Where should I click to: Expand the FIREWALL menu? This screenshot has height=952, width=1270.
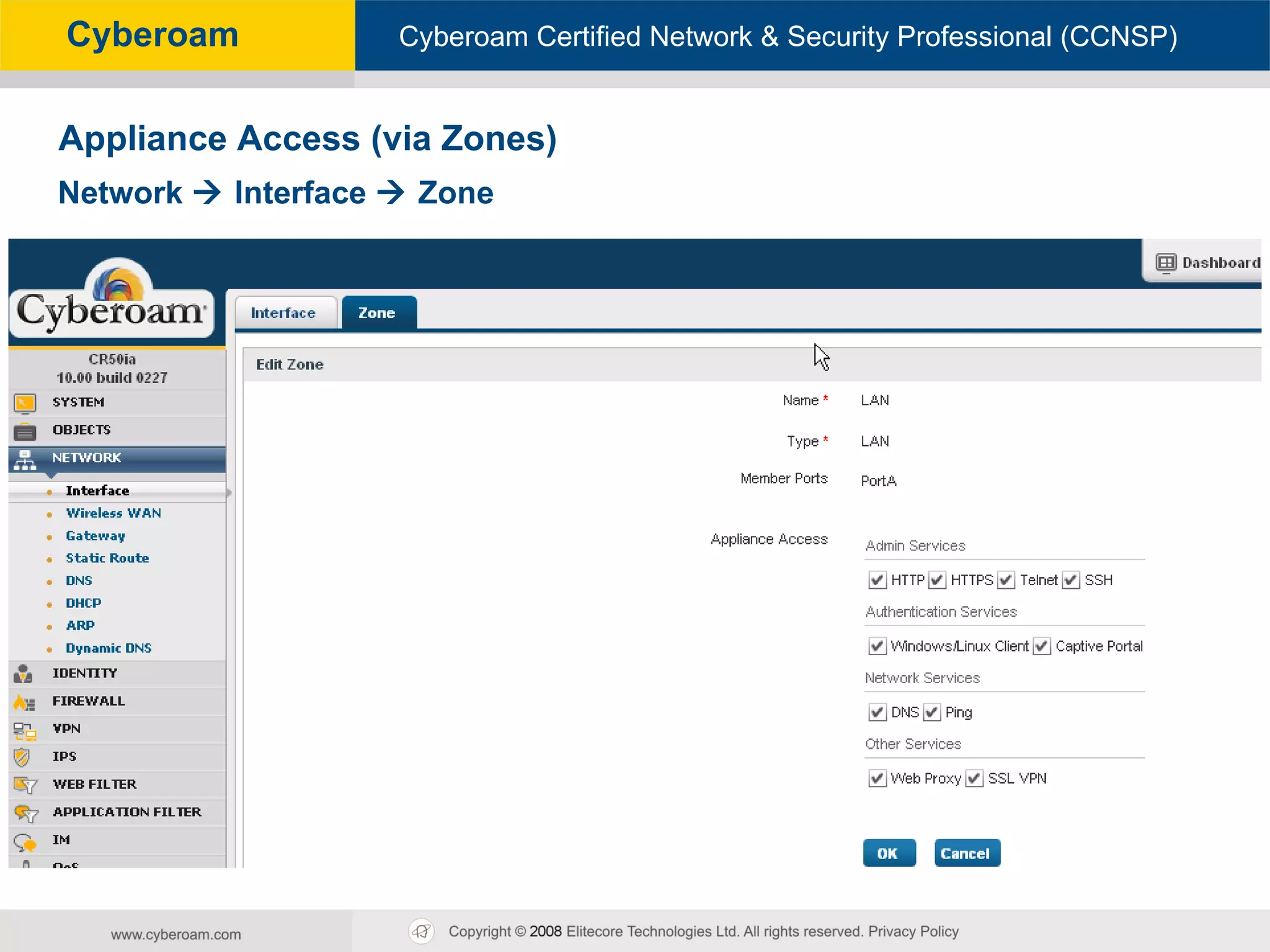pos(117,702)
